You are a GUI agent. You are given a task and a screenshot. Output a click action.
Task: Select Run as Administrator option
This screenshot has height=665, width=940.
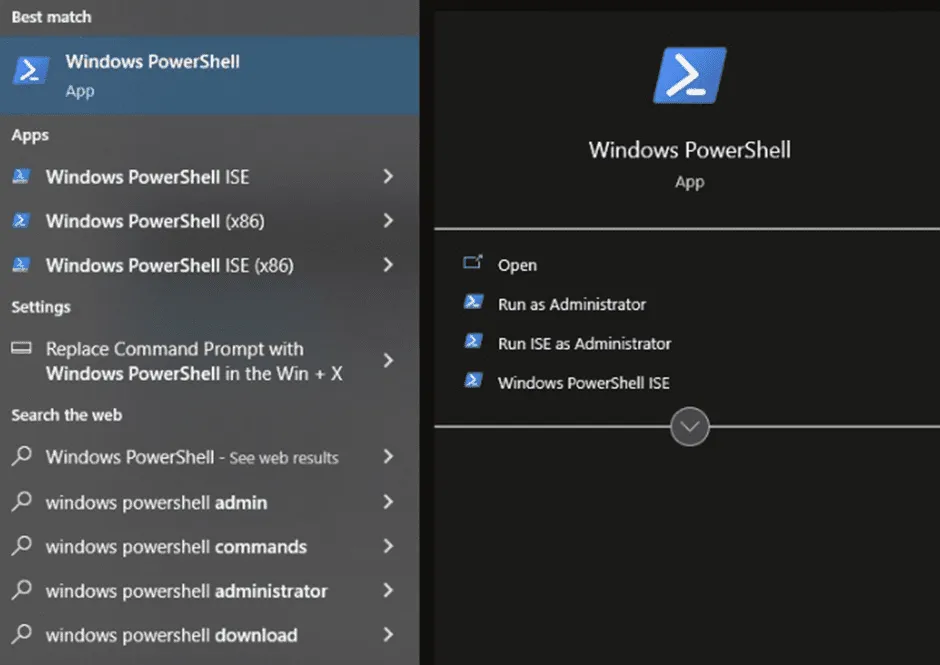coord(572,304)
